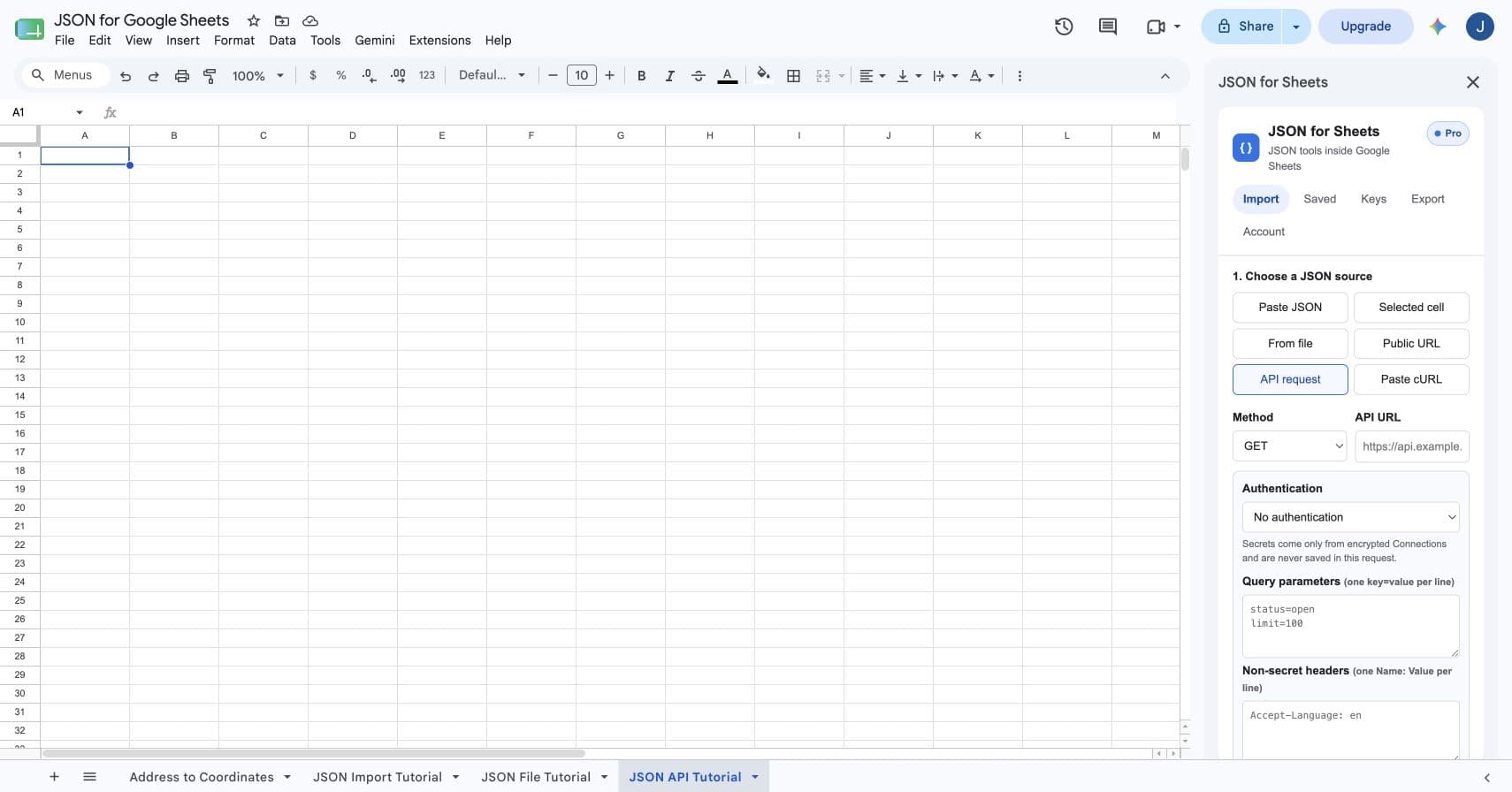Open the File menu

(65, 41)
